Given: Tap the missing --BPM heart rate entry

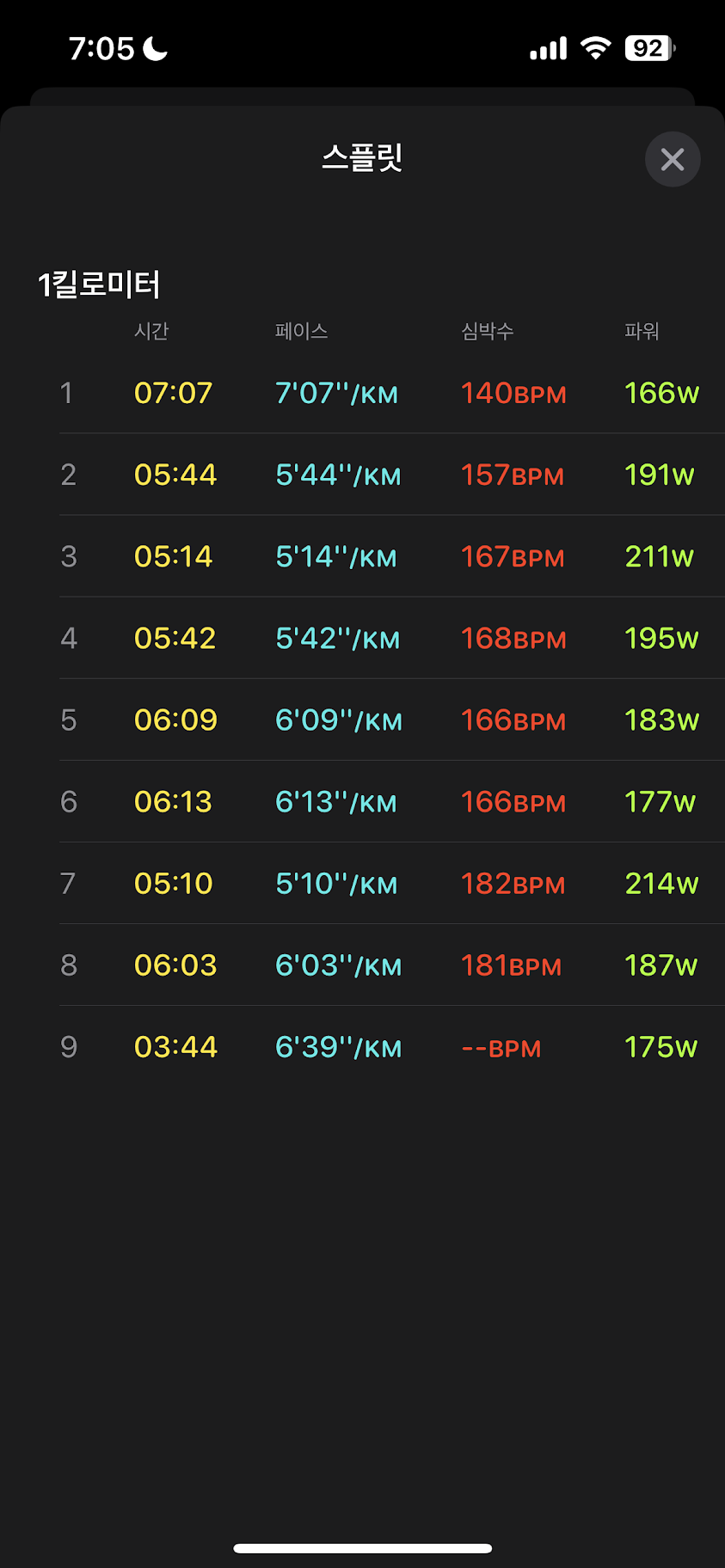Looking at the screenshot, I should (501, 1048).
